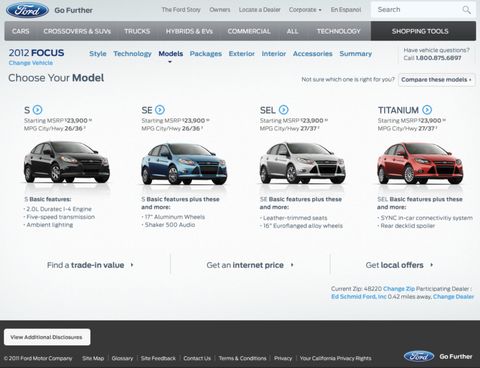Image resolution: width=480 pixels, height=368 pixels.
Task: Switch to the Interior tab
Action: pyautogui.click(x=274, y=54)
